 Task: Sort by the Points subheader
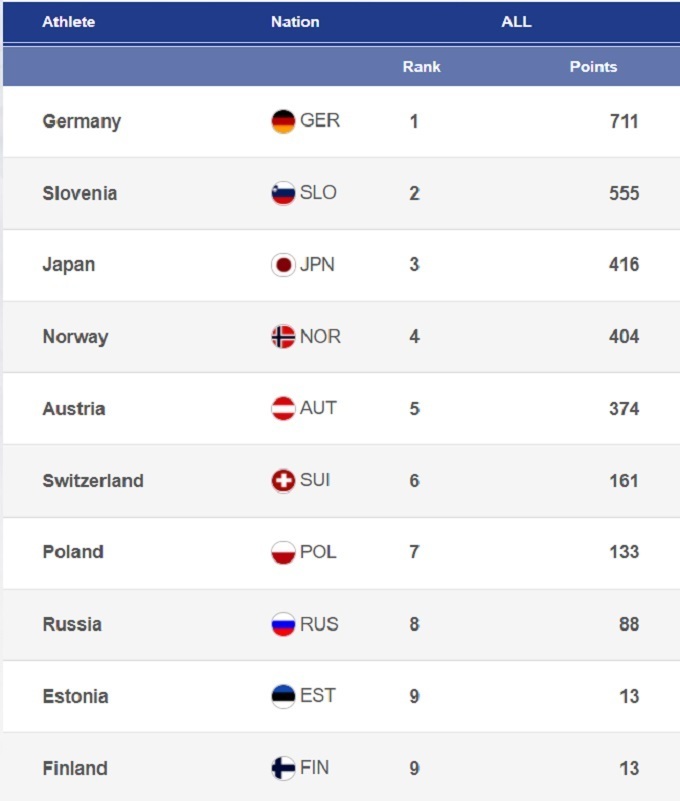[x=593, y=67]
